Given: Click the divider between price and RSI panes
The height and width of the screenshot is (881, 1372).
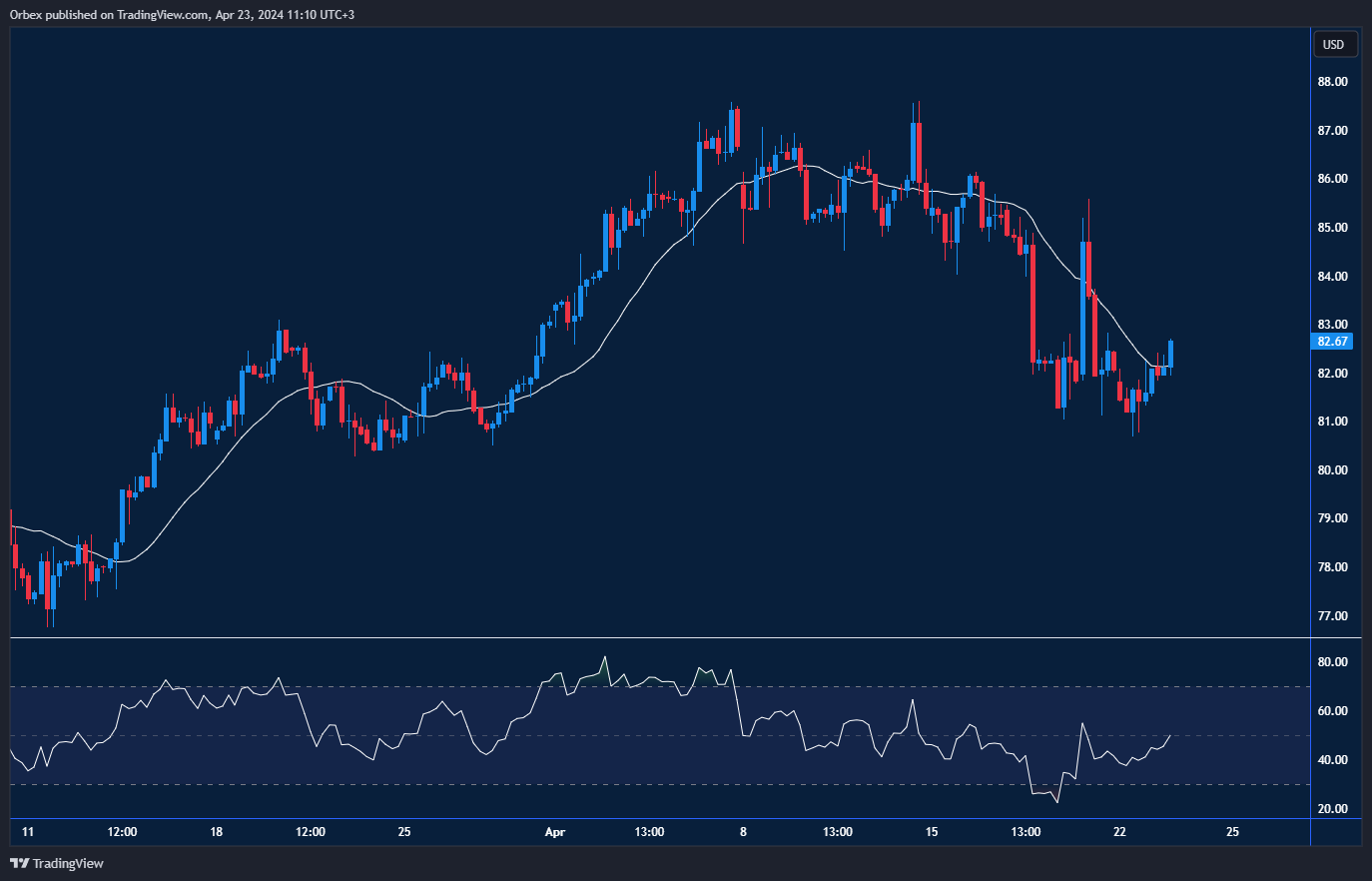Looking at the screenshot, I should click(659, 637).
